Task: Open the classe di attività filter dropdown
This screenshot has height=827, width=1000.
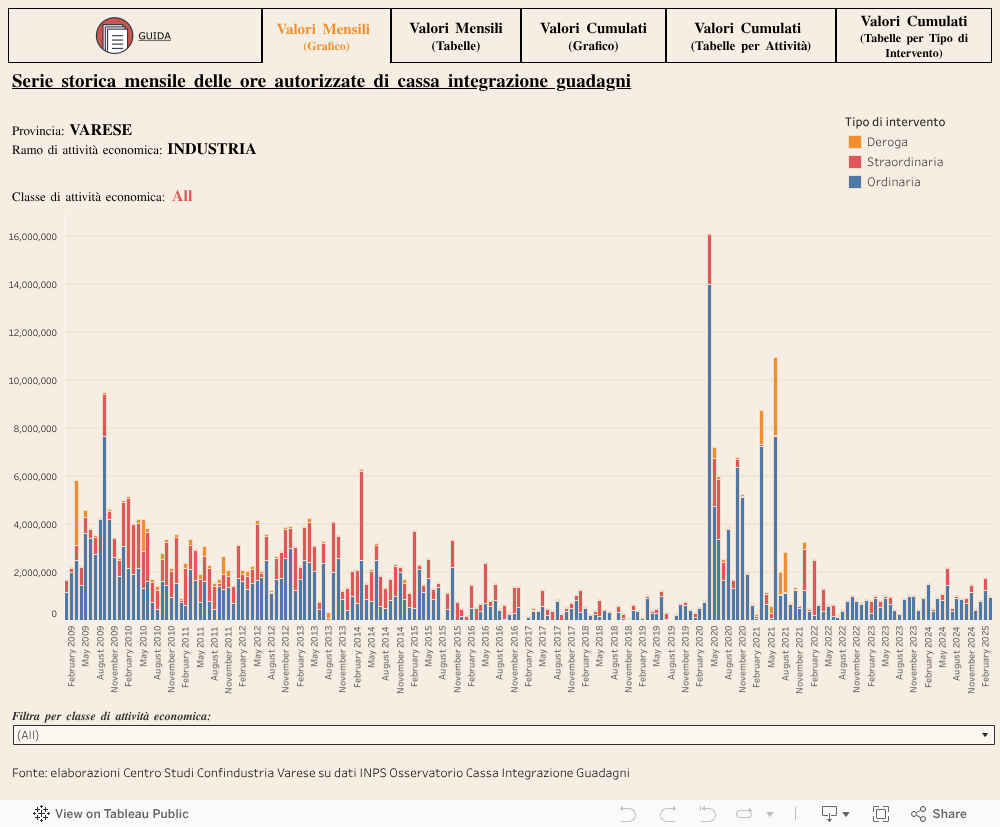Action: click(503, 735)
